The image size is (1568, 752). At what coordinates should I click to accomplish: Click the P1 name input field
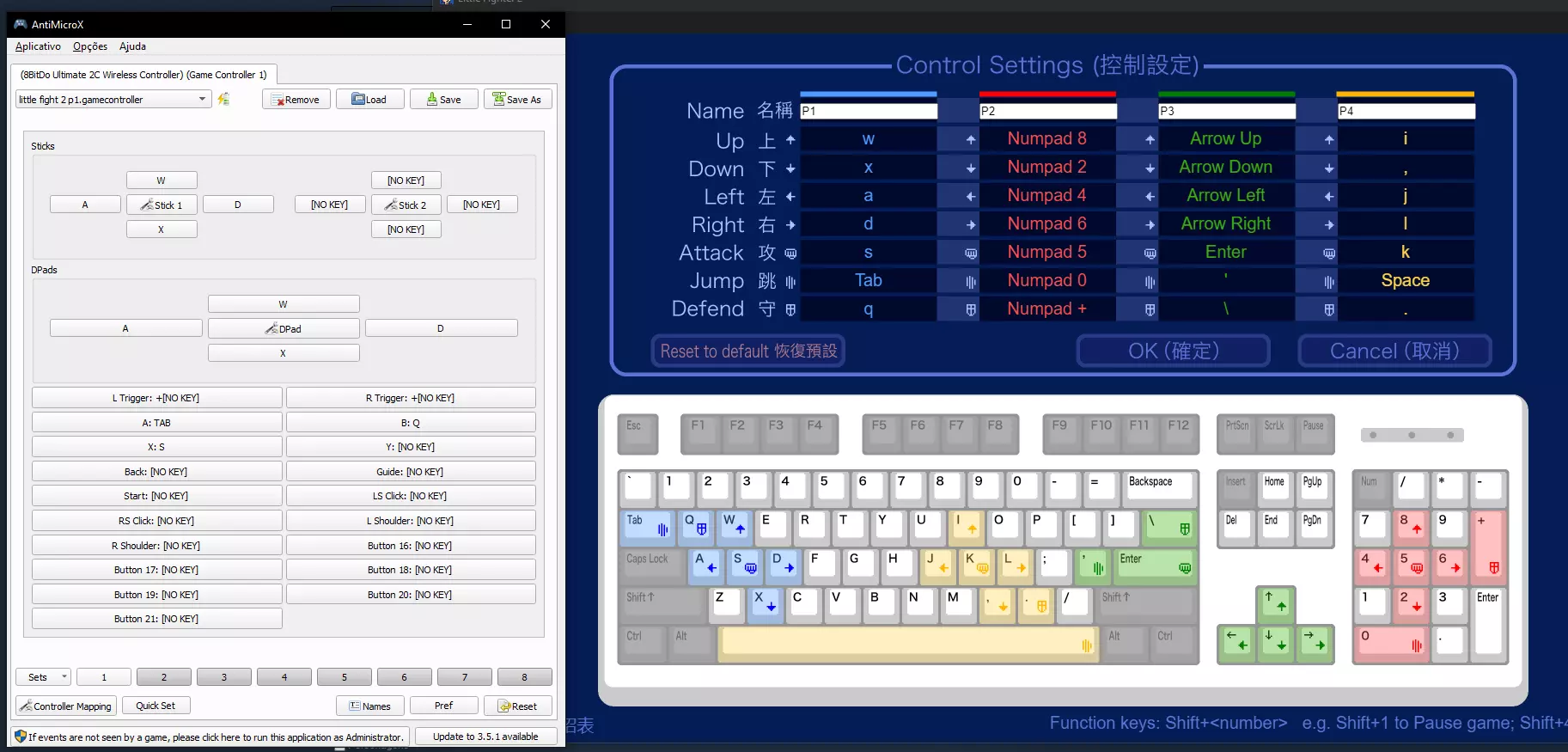click(x=869, y=111)
